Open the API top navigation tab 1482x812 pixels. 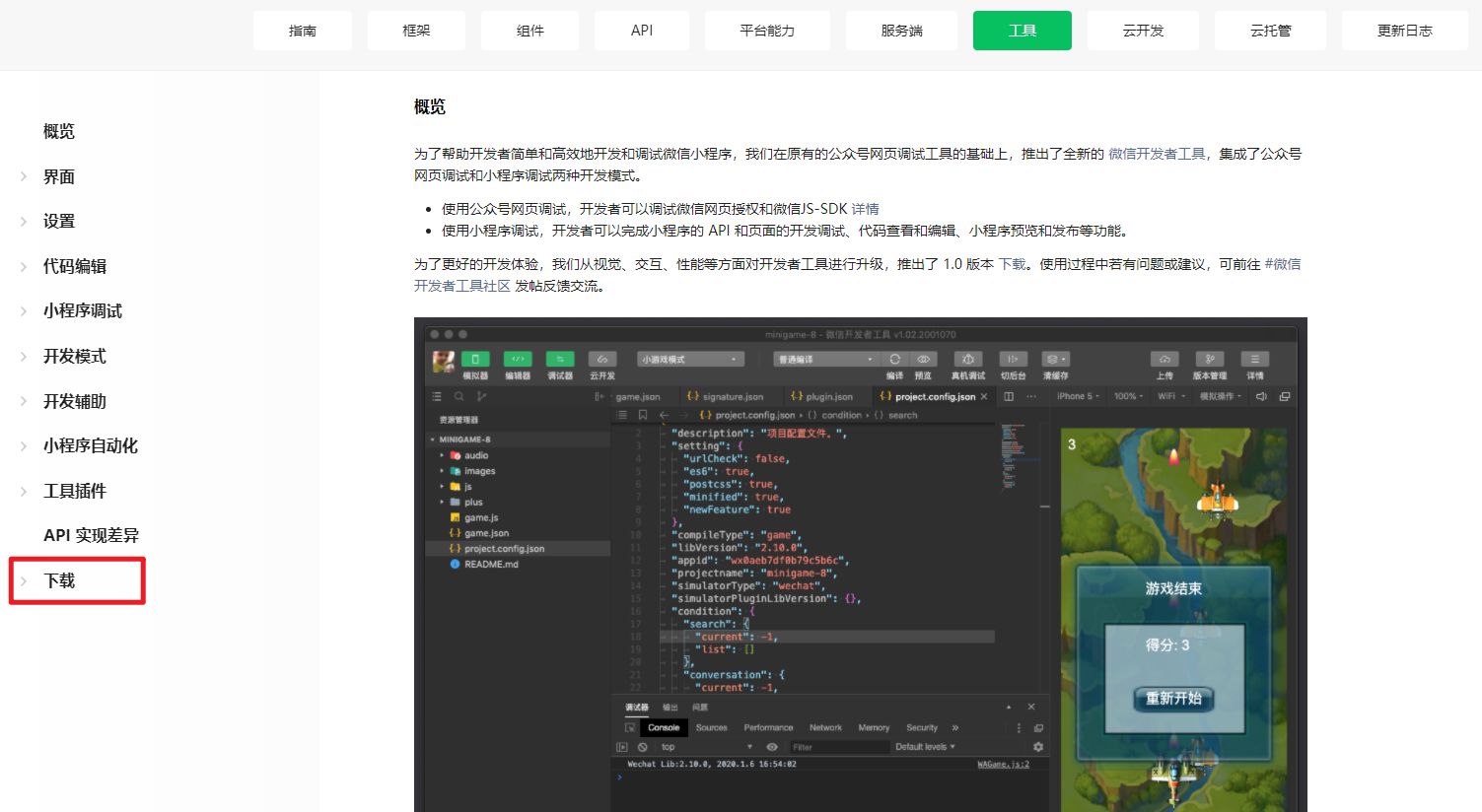pyautogui.click(x=642, y=31)
